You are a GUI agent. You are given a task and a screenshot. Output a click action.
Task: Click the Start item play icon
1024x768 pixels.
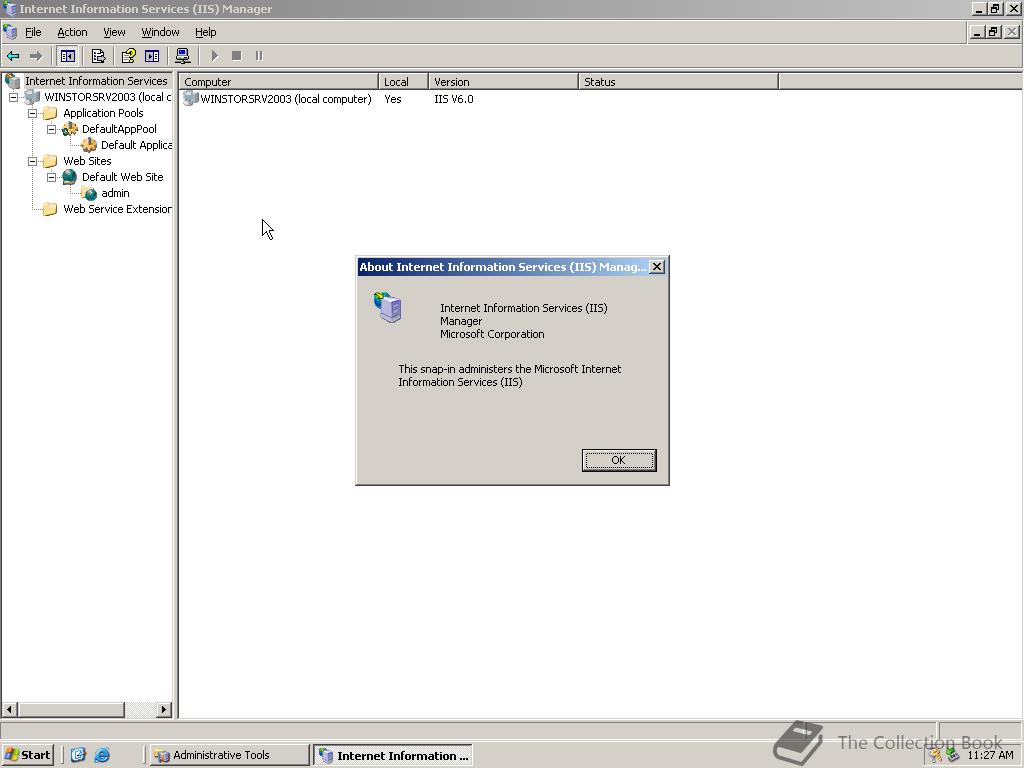(x=214, y=56)
